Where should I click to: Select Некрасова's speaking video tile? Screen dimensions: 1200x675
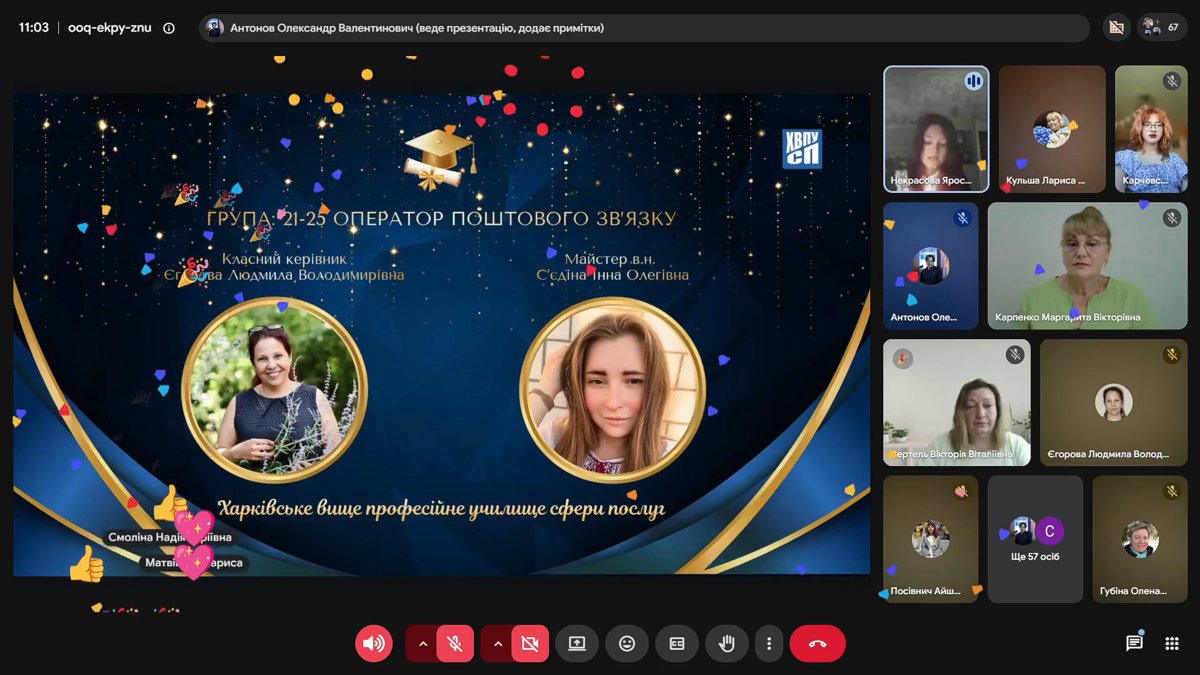pyautogui.click(x=936, y=129)
